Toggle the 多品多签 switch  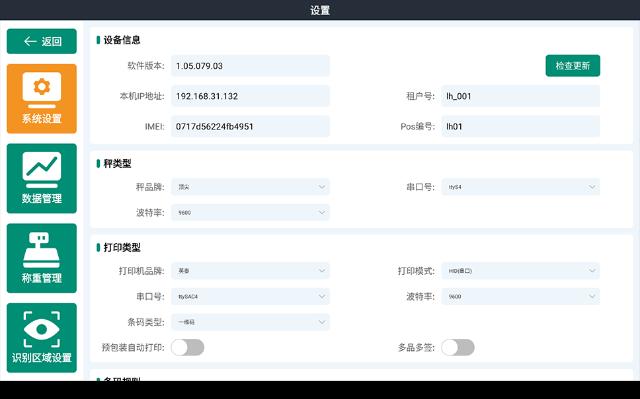(x=458, y=347)
